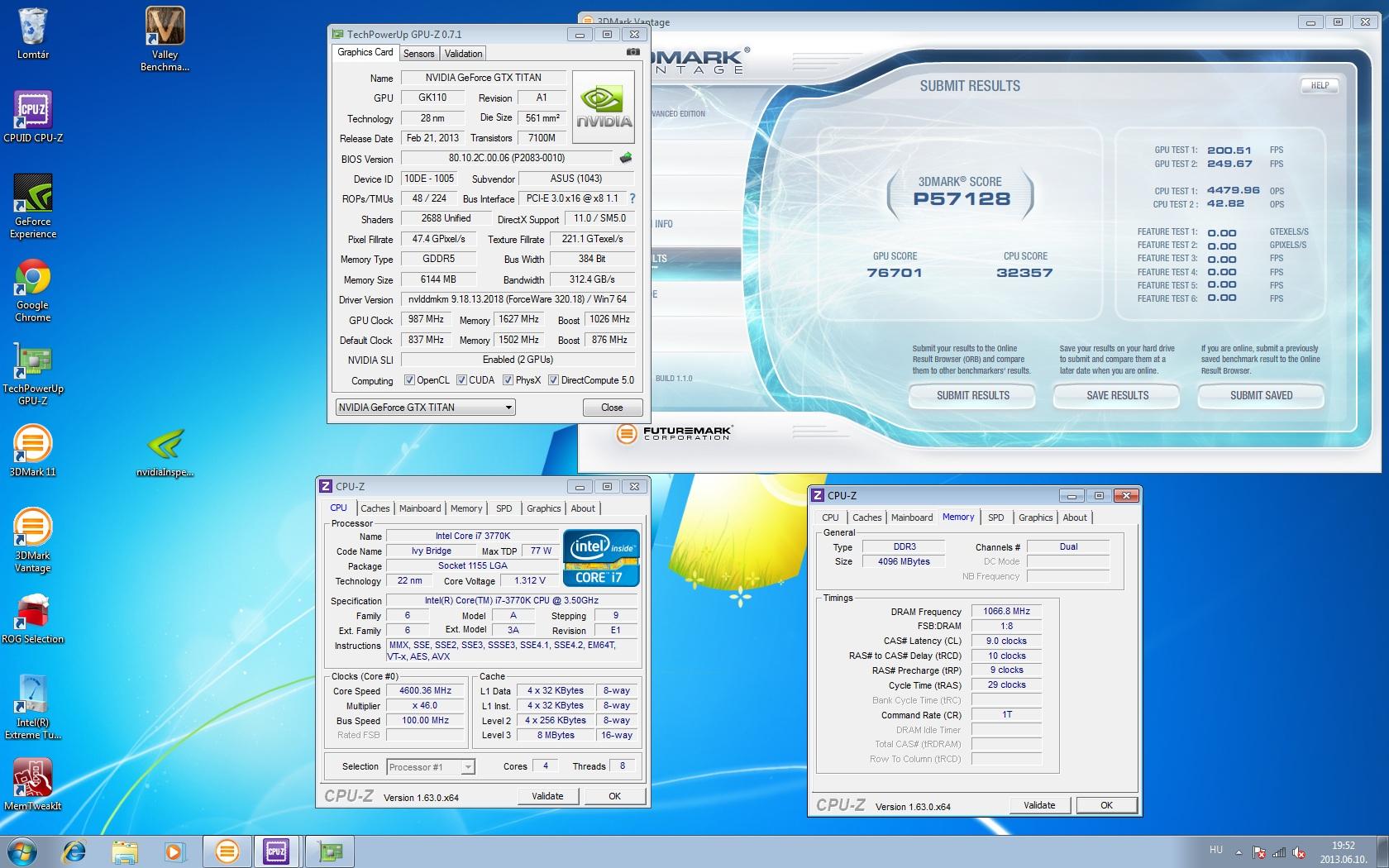Click Internet Explorer in the taskbar
This screenshot has width=1389, height=868.
(74, 851)
